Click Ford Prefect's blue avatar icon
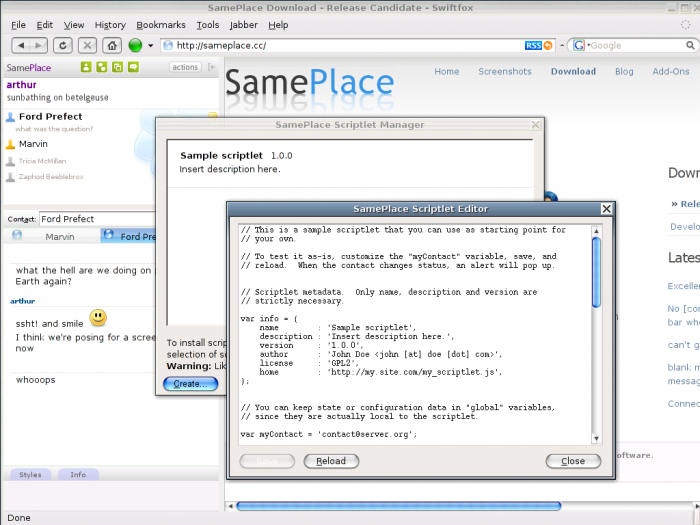 coord(10,117)
